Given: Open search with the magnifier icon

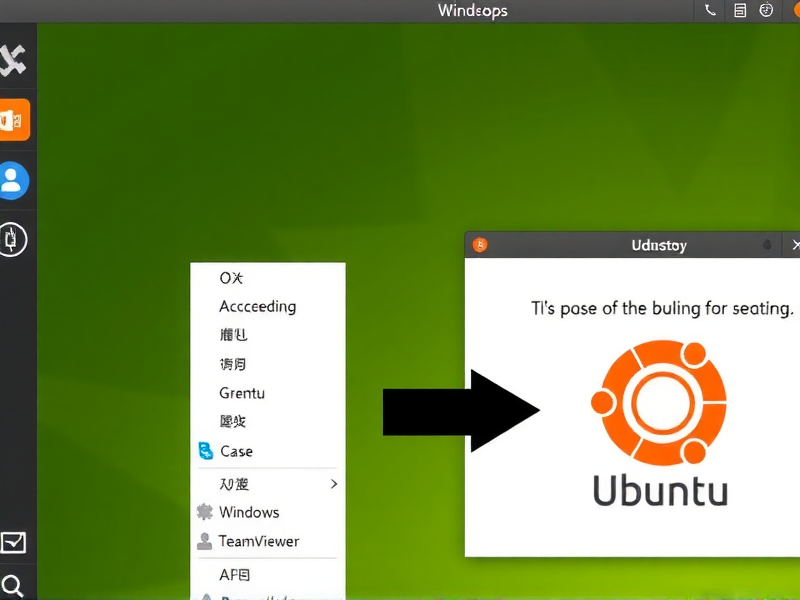Looking at the screenshot, I should tap(15, 585).
